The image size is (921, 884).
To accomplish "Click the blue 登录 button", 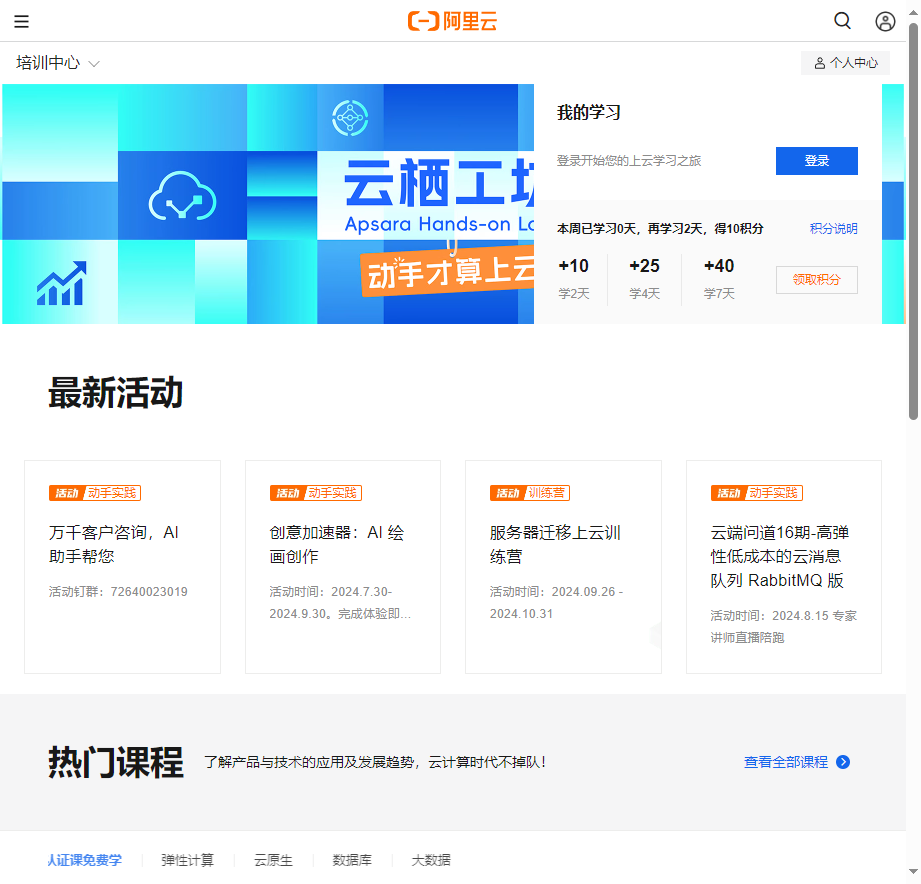I will tap(816, 161).
